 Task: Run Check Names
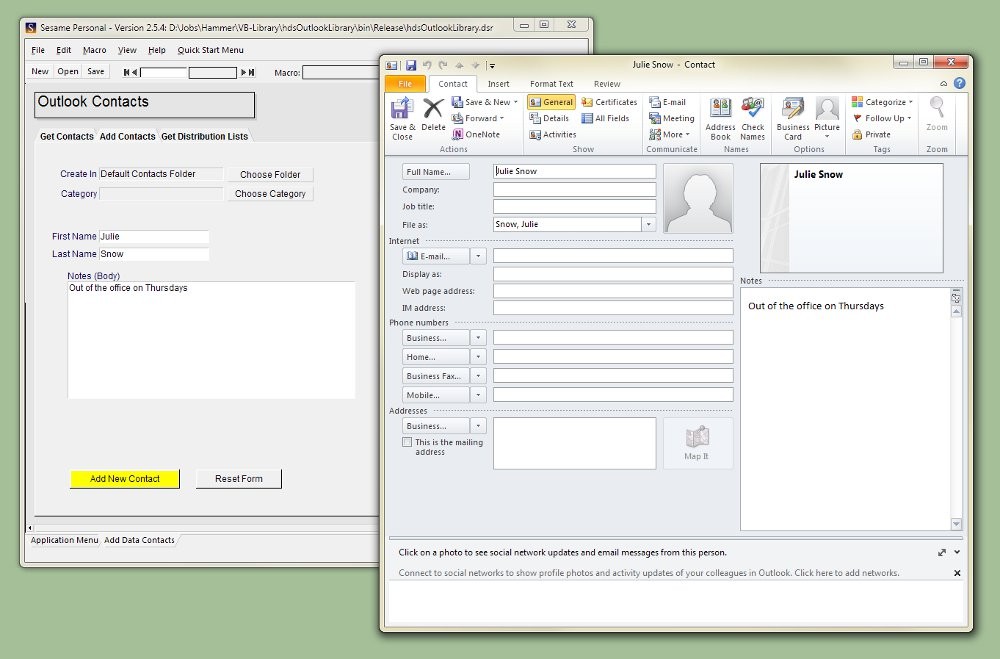point(753,119)
